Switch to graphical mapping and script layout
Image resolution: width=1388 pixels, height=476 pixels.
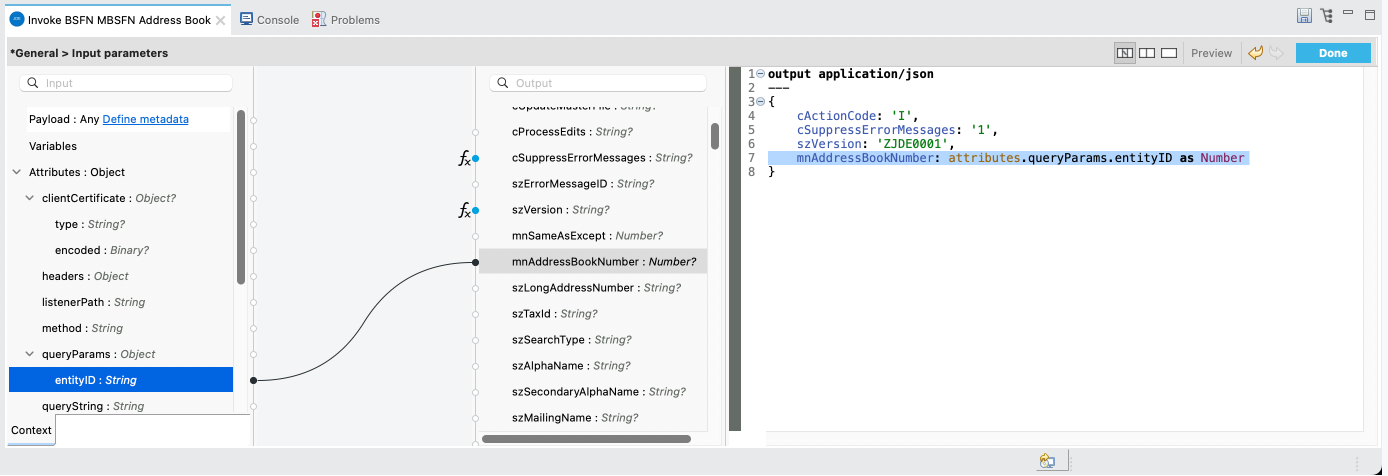point(1125,53)
